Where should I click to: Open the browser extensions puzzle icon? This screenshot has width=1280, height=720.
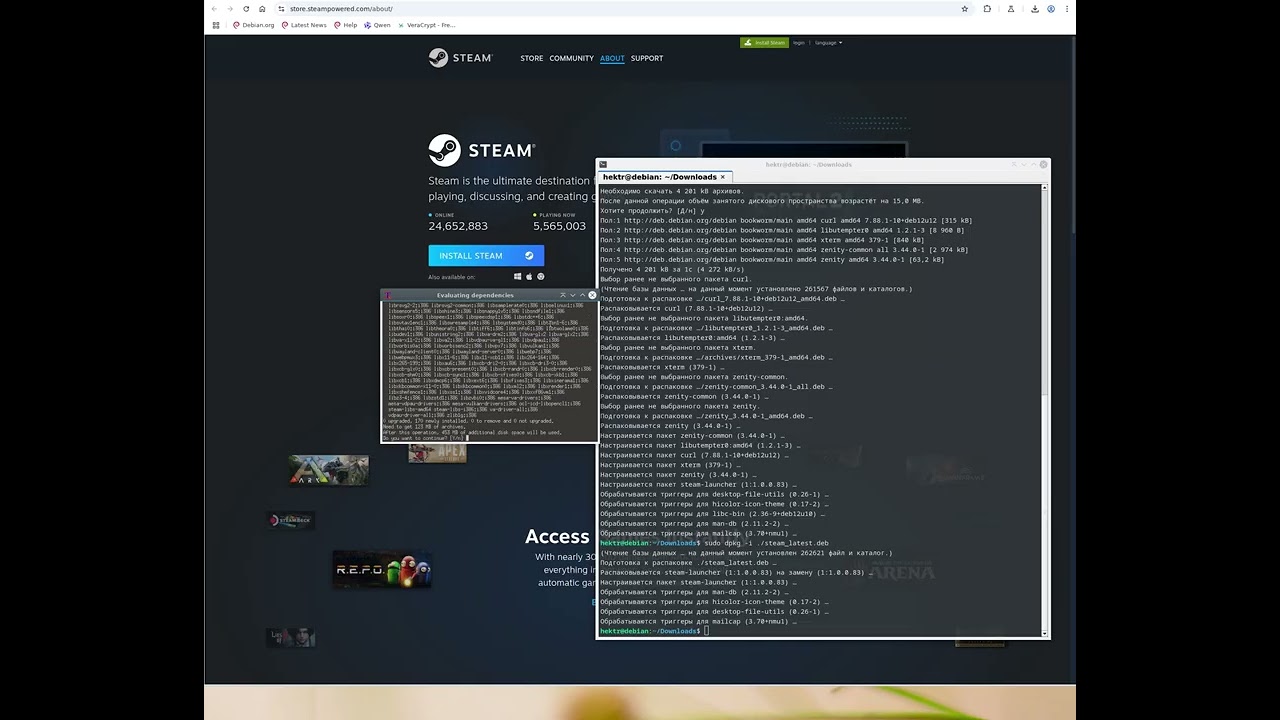pyautogui.click(x=987, y=8)
